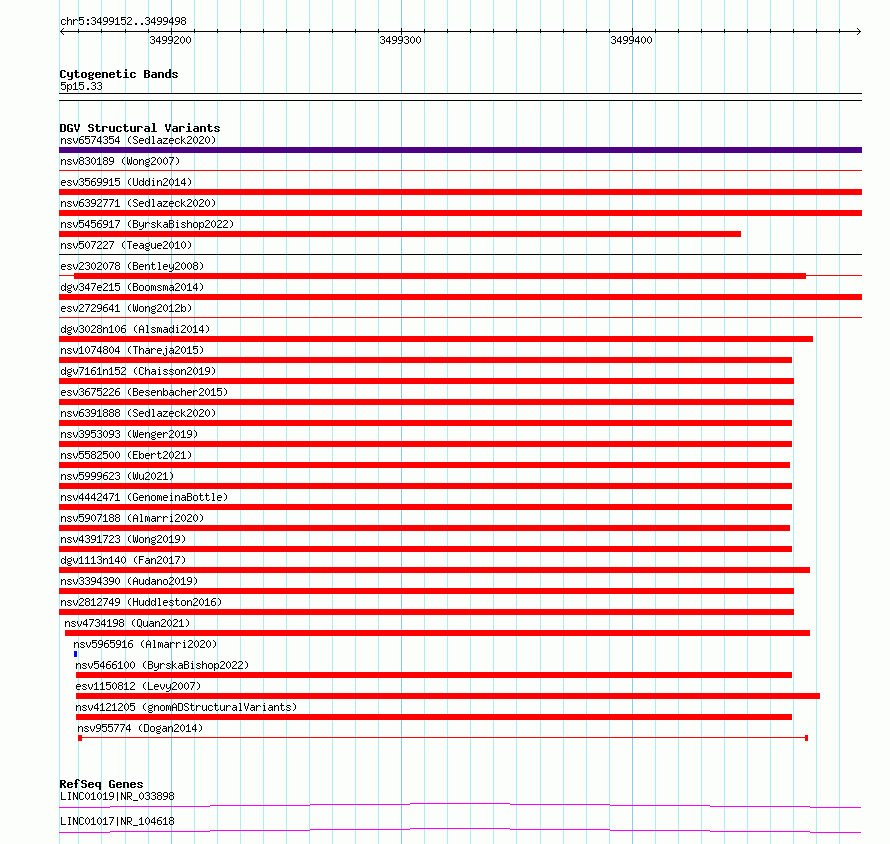The image size is (890, 844).
Task: Select nsv2812749 (Huddleston2016) variant
Action: pos(141,602)
